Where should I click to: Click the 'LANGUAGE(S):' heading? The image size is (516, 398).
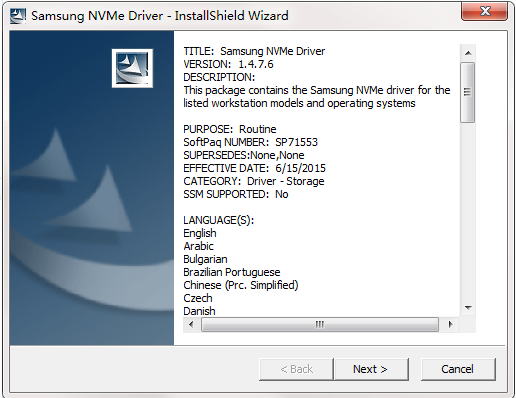(x=219, y=220)
